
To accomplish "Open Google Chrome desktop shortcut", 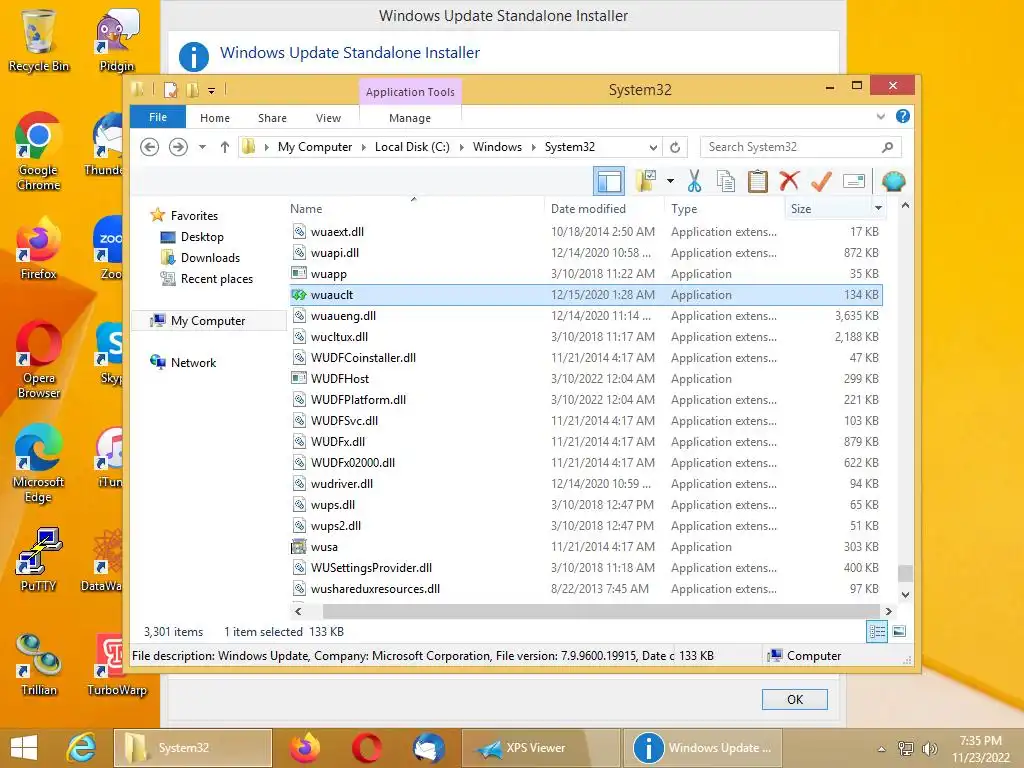I will click(39, 152).
